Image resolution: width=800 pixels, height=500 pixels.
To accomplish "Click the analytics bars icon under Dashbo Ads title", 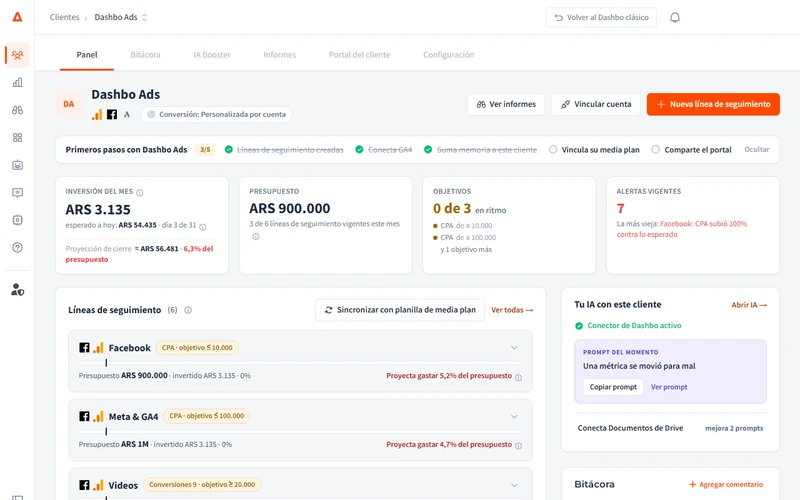I will click(x=97, y=114).
